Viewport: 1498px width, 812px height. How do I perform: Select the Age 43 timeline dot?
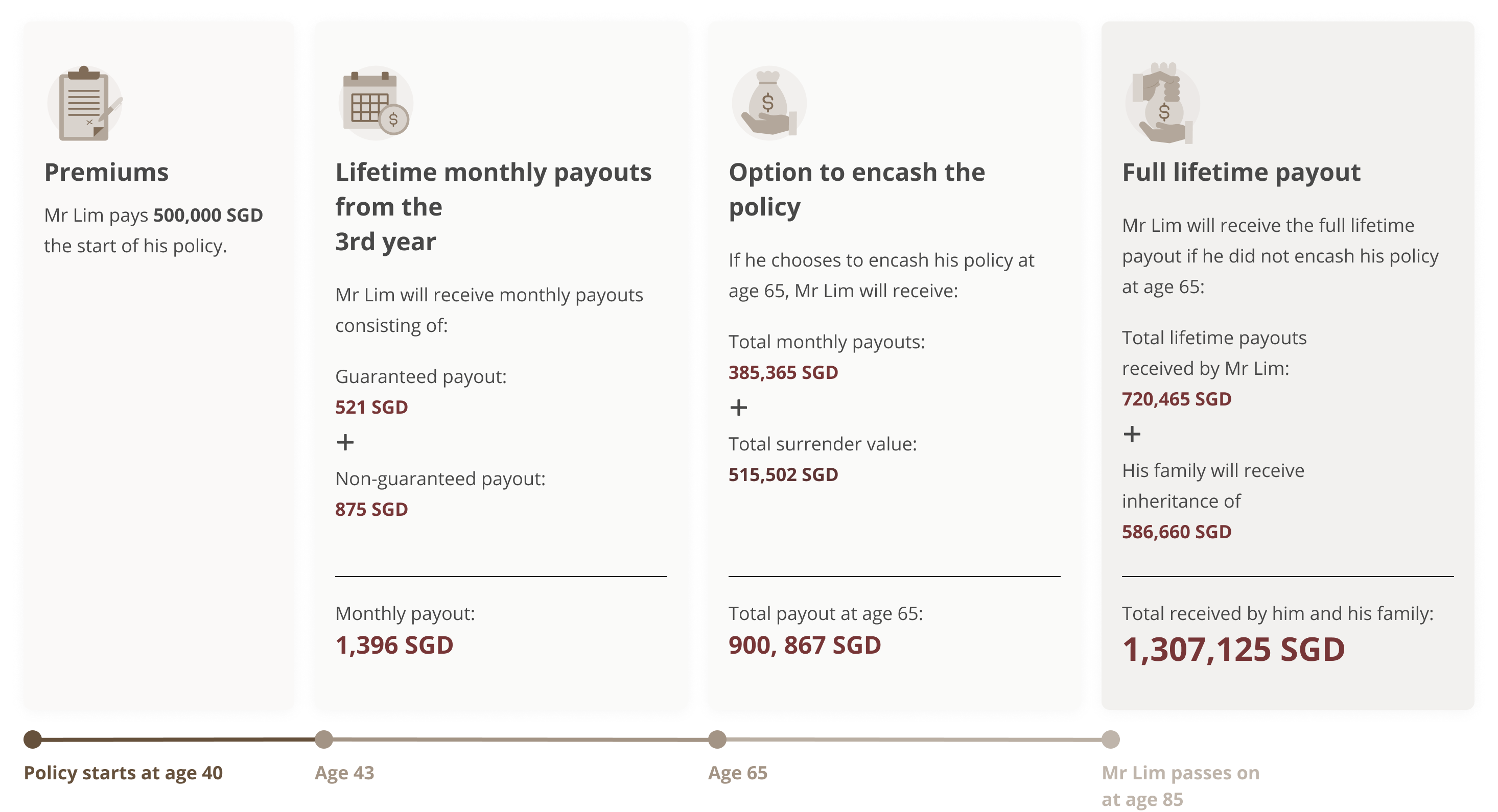(323, 739)
